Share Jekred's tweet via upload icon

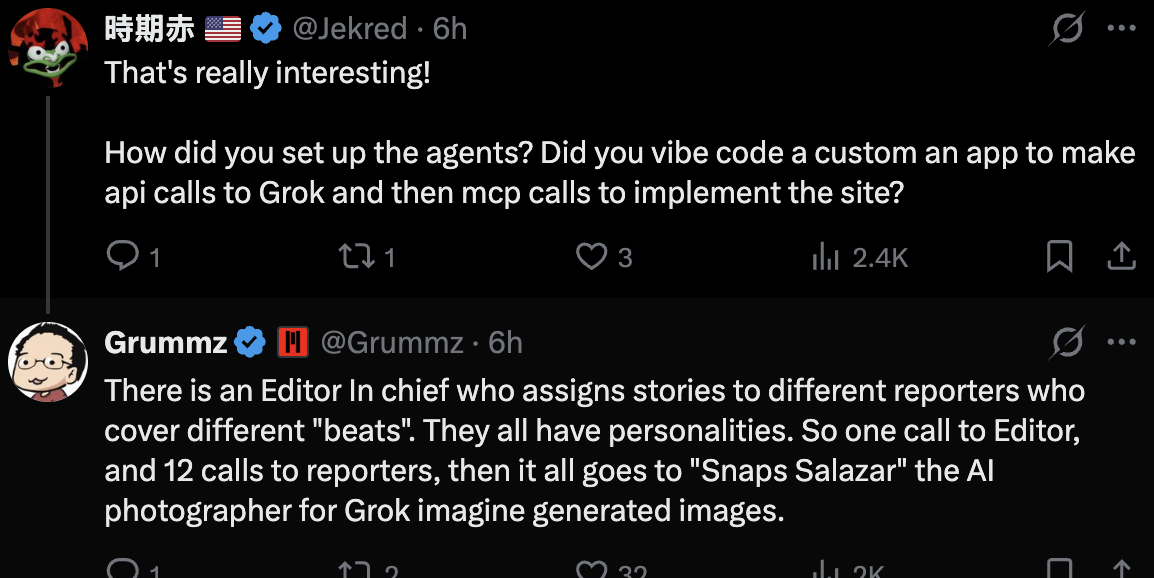point(1121,257)
